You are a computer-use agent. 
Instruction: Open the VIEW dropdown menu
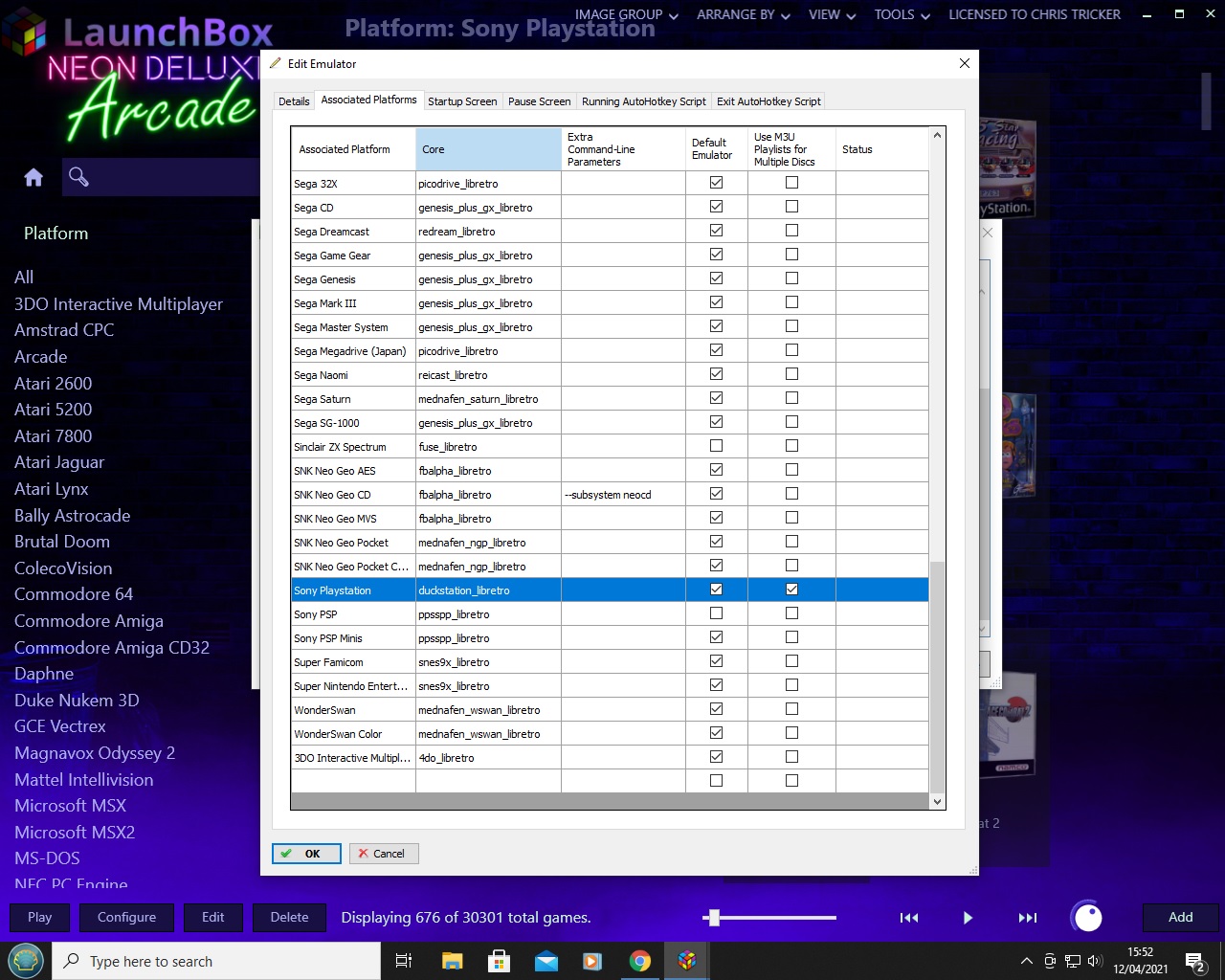pos(832,14)
